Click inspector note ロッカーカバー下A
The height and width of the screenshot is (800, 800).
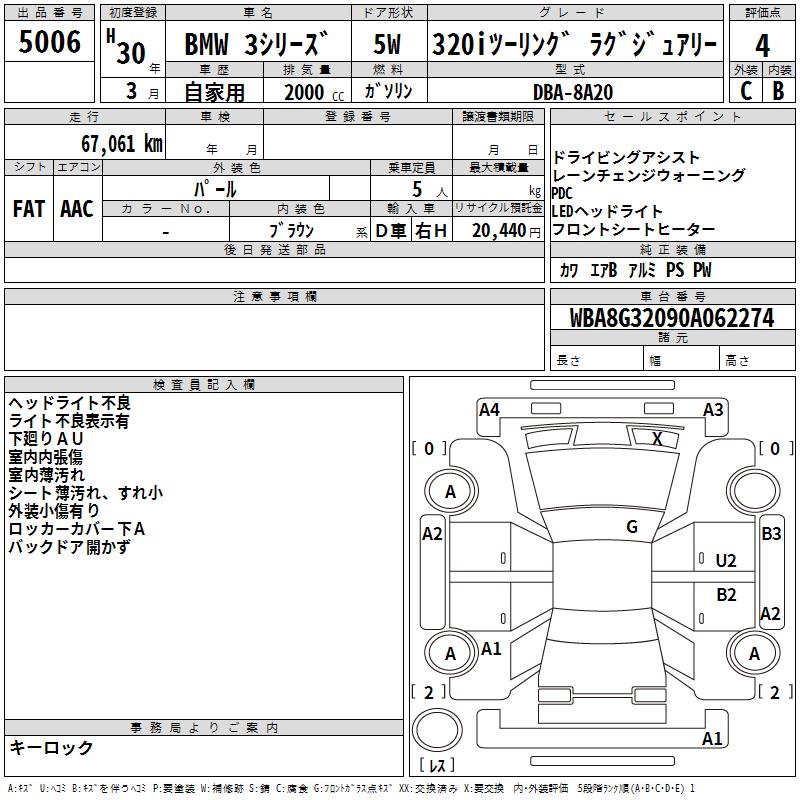click(77, 529)
